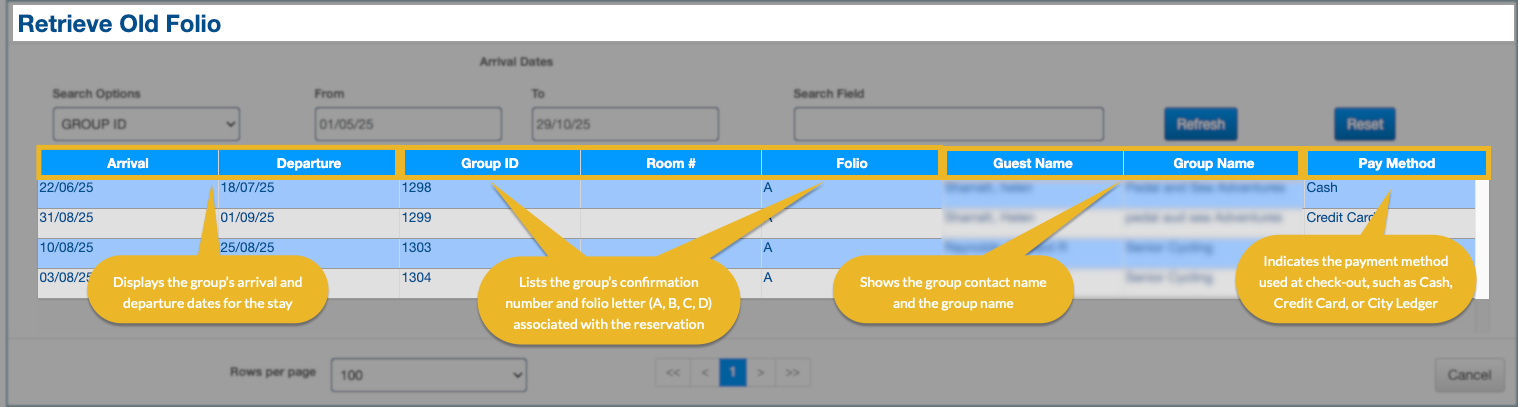The image size is (1518, 407).
Task: Sort by the Departure column header
Action: [308, 163]
